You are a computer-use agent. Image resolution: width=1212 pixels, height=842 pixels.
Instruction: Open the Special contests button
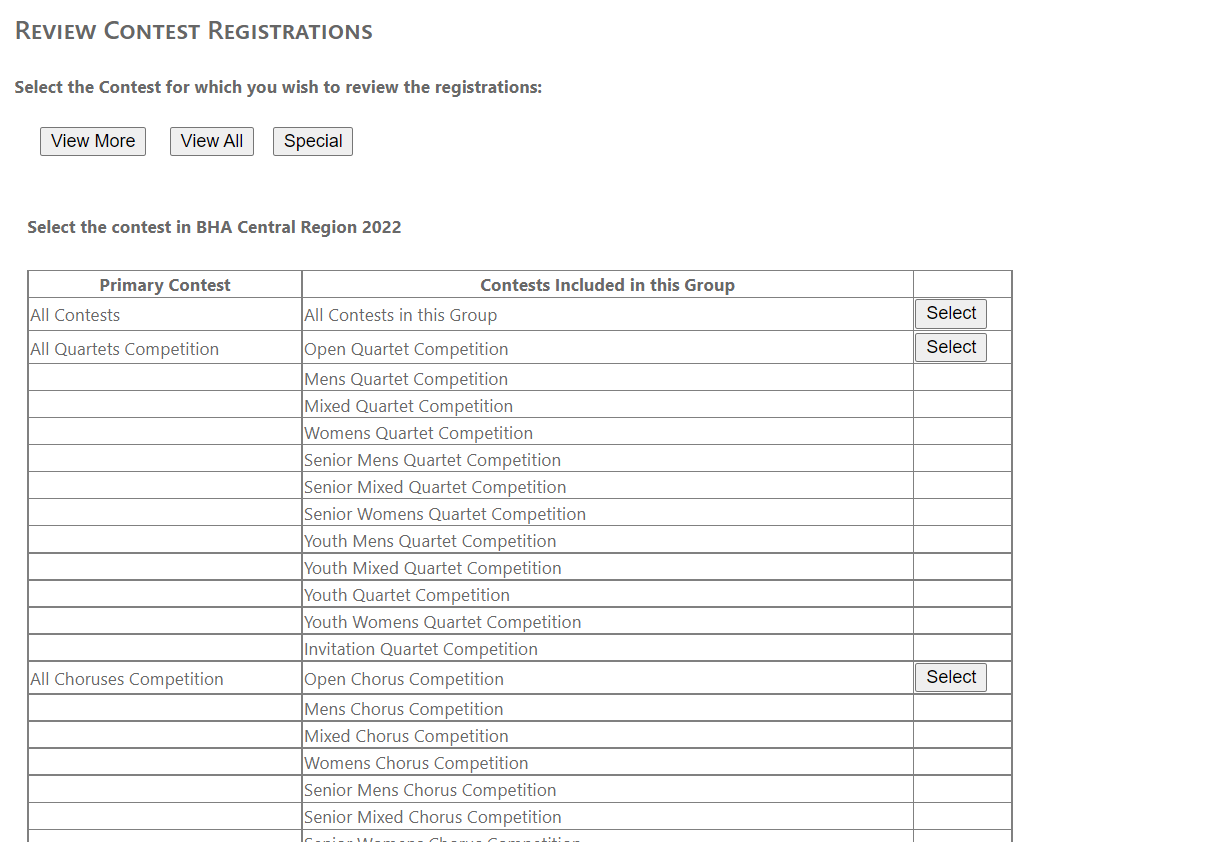(313, 141)
